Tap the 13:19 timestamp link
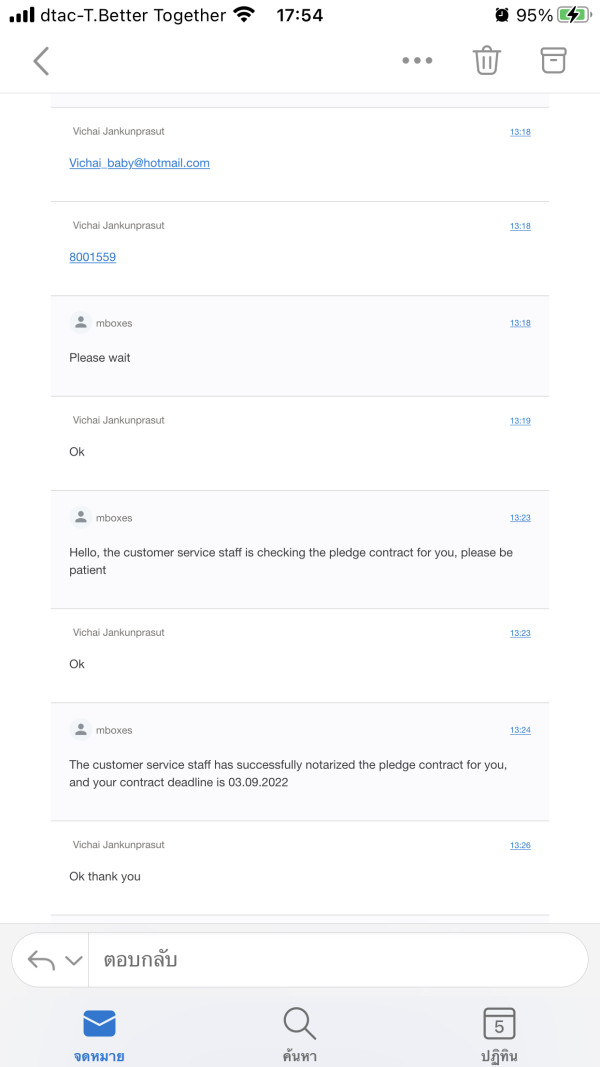Viewport: 600px width, 1067px height. pyautogui.click(x=520, y=421)
